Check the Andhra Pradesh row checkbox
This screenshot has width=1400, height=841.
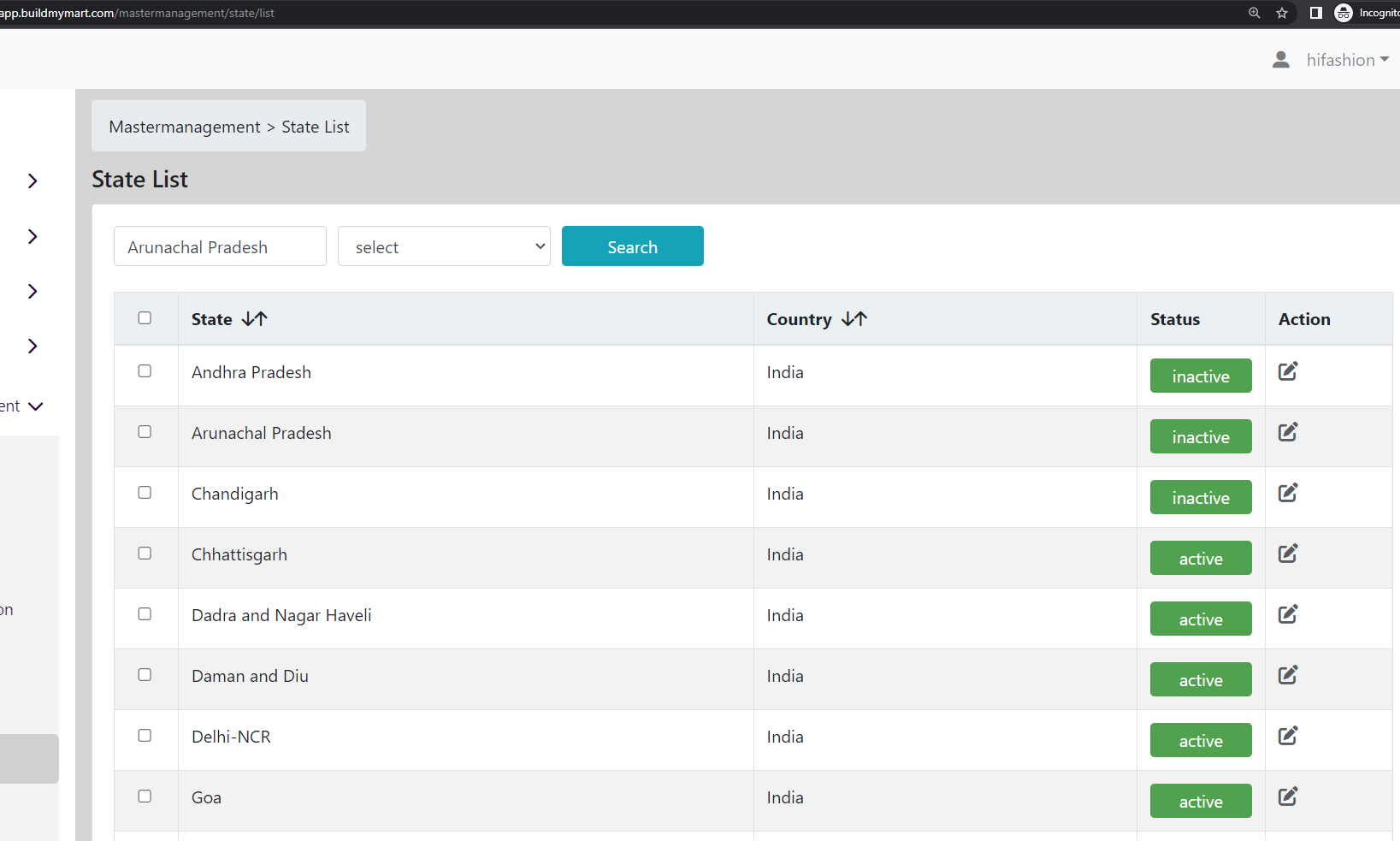pos(145,371)
